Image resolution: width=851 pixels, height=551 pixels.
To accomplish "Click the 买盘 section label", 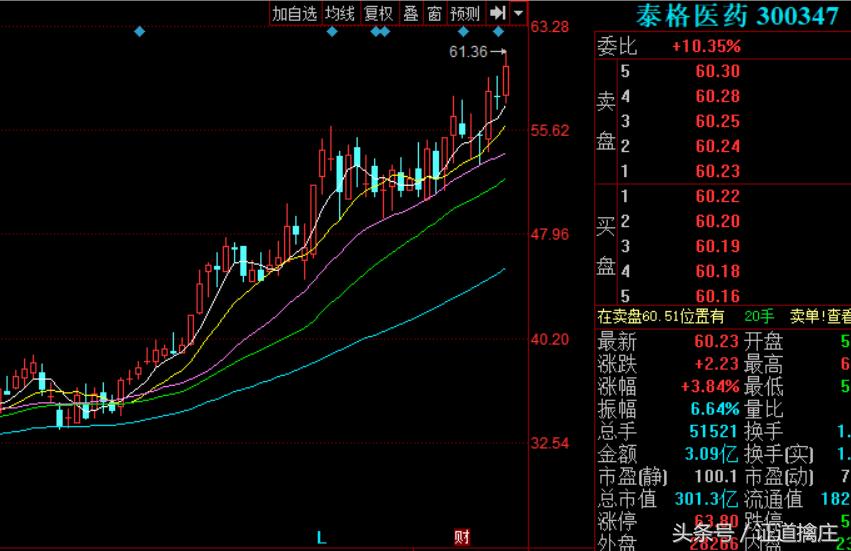I will pos(606,246).
